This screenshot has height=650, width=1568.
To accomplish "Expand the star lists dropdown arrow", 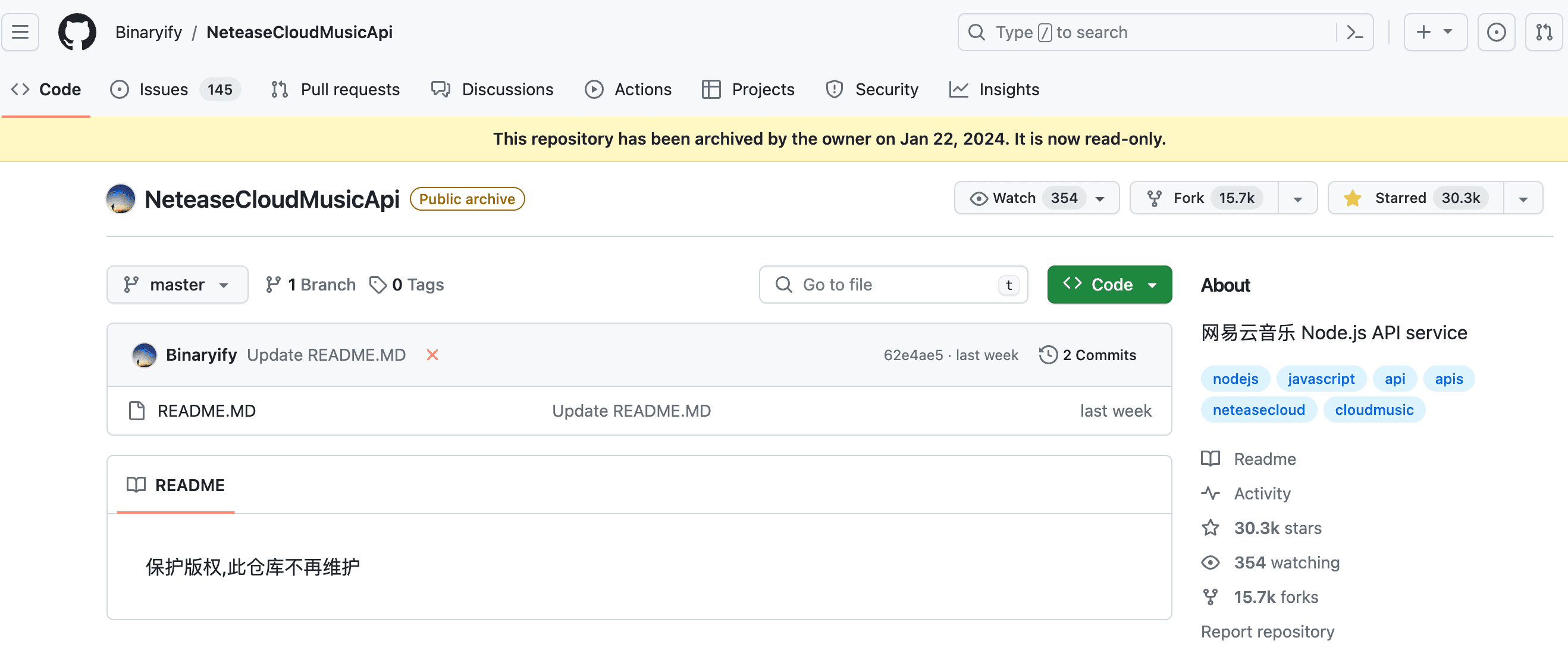I will pyautogui.click(x=1523, y=199).
